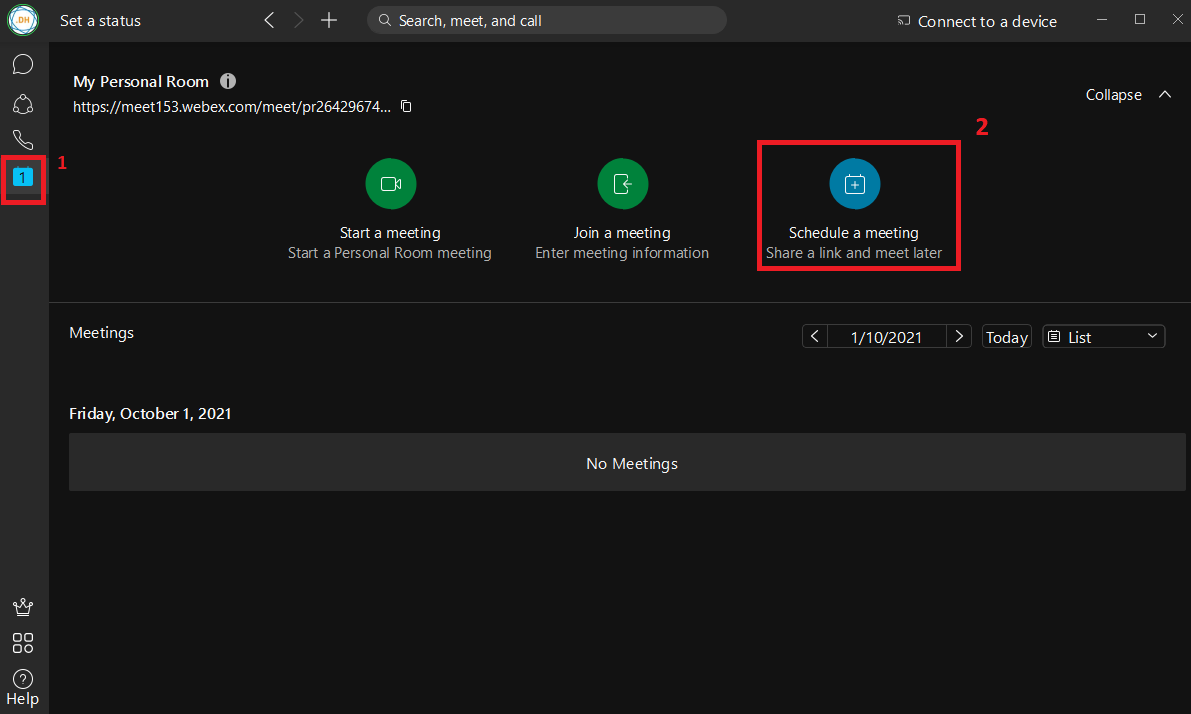
Task: Click the Search, meet, and call field
Action: pos(546,20)
